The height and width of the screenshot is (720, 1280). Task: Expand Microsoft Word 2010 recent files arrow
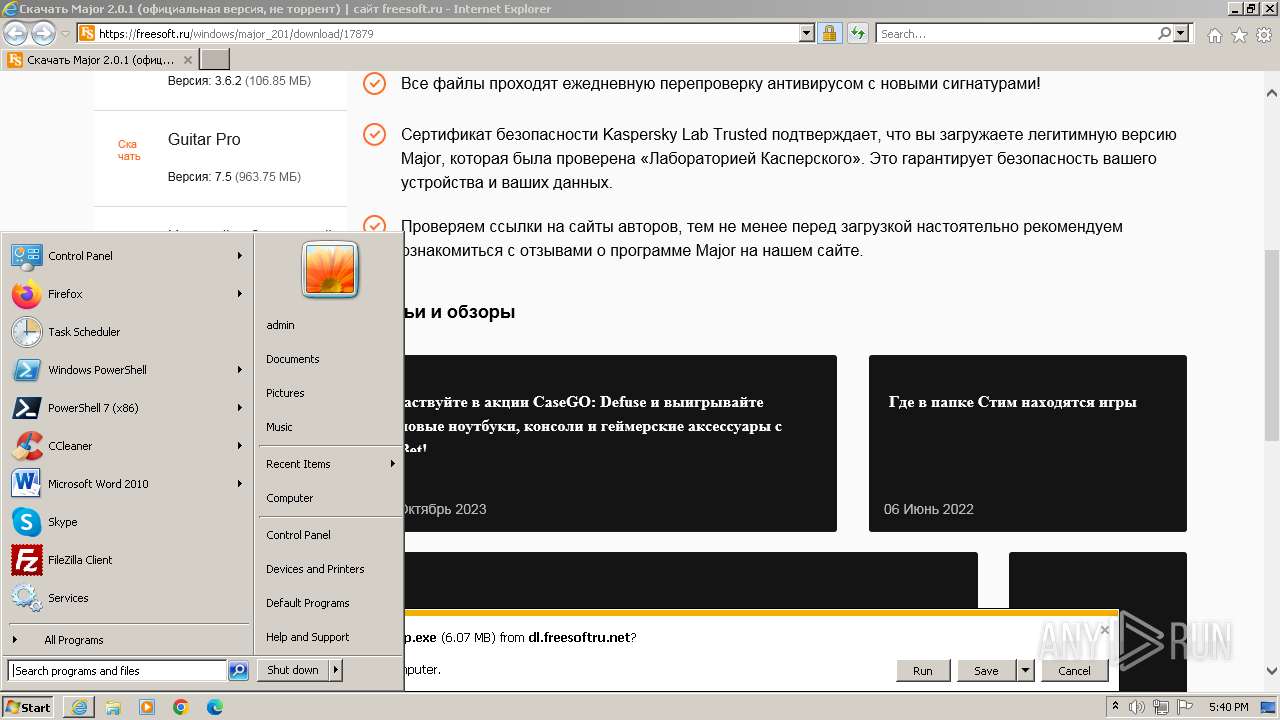coord(240,484)
